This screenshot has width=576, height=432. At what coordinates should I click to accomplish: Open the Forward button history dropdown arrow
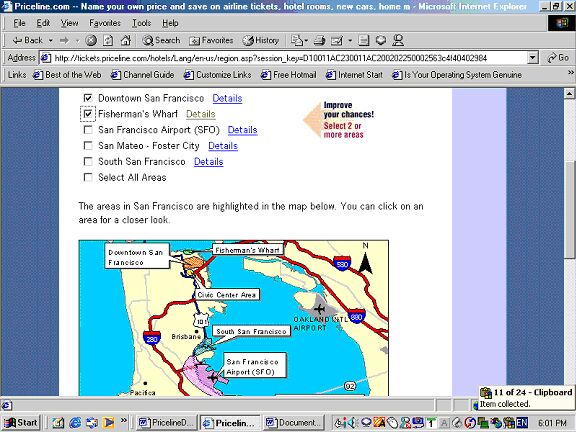77,40
